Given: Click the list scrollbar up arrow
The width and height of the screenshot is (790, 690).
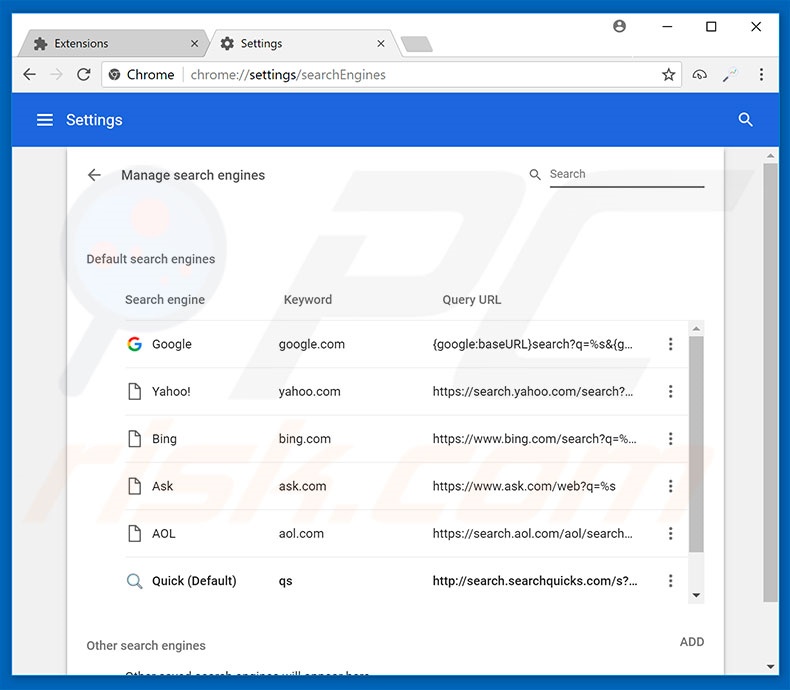Looking at the screenshot, I should [696, 329].
